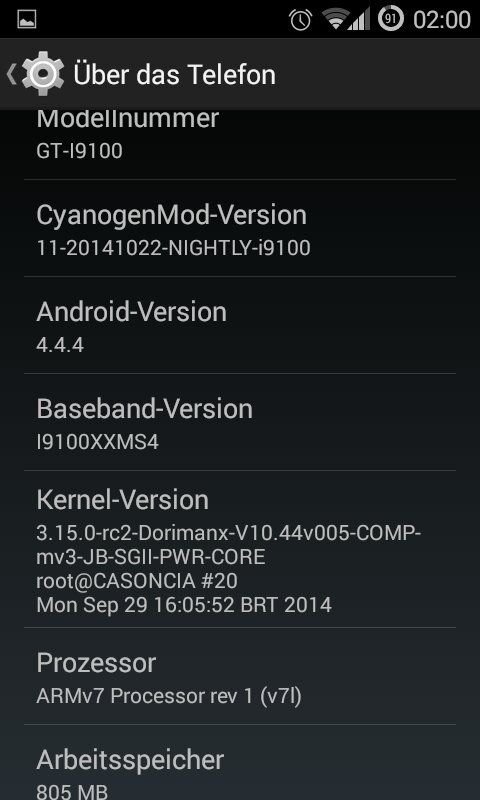Viewport: 480px width, 800px height.
Task: Tap the Dorimanx kernel details text
Action: (x=229, y=569)
